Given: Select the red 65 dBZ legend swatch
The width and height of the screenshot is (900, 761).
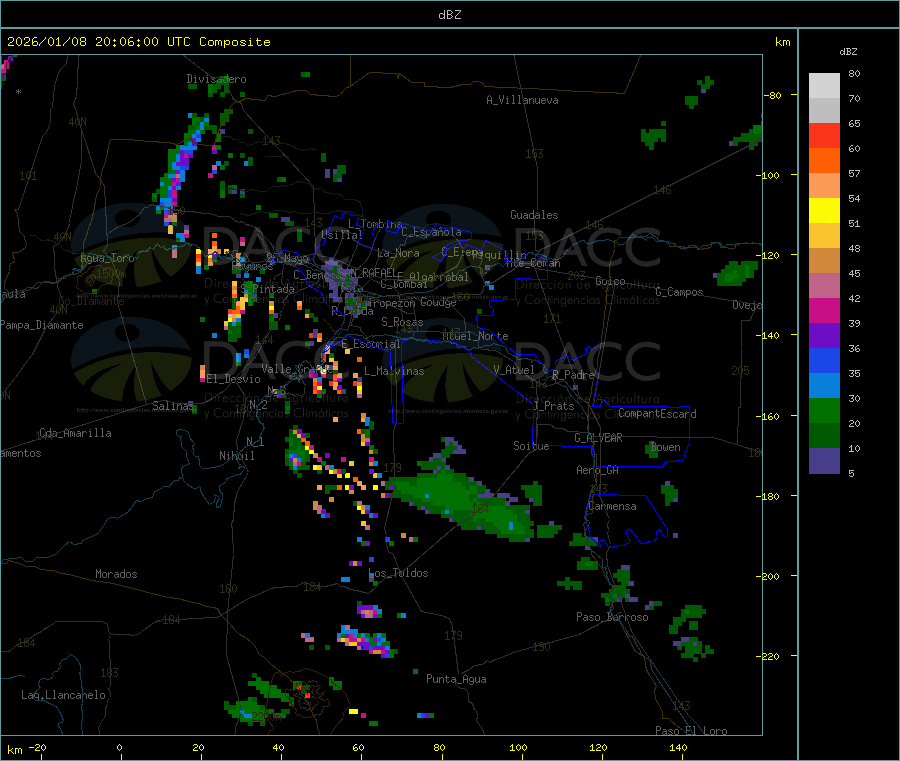Looking at the screenshot, I should (x=824, y=135).
